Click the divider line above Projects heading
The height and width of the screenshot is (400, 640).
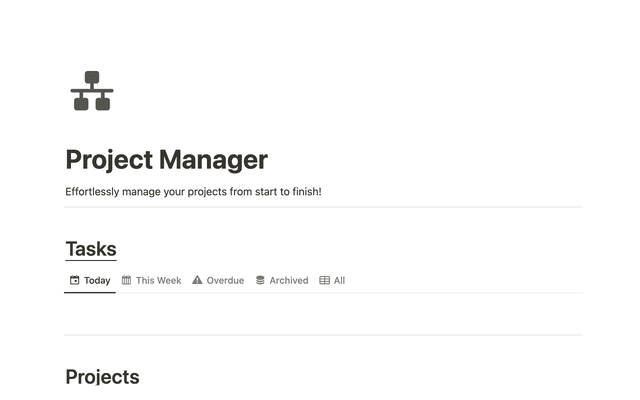click(x=322, y=335)
